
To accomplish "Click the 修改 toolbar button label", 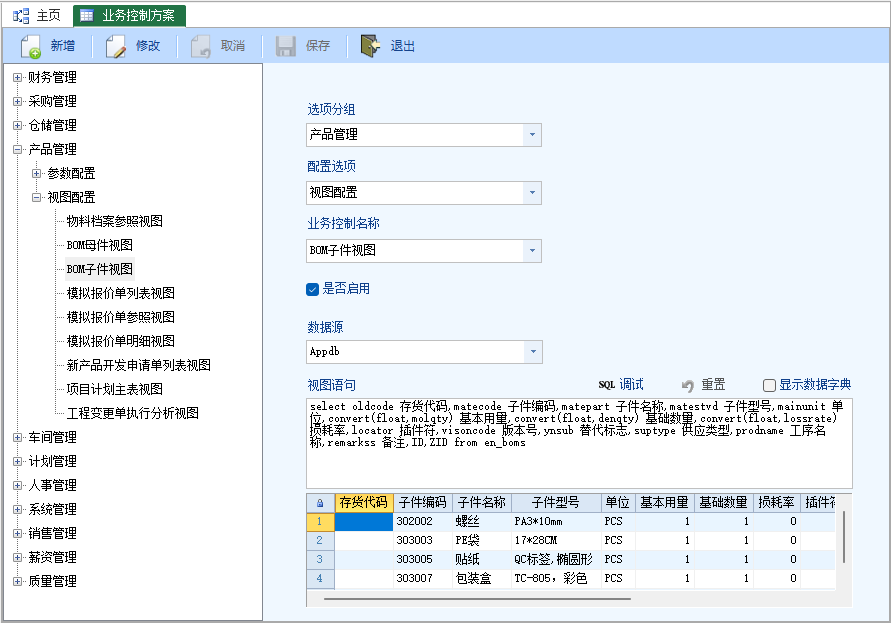I will coord(148,46).
